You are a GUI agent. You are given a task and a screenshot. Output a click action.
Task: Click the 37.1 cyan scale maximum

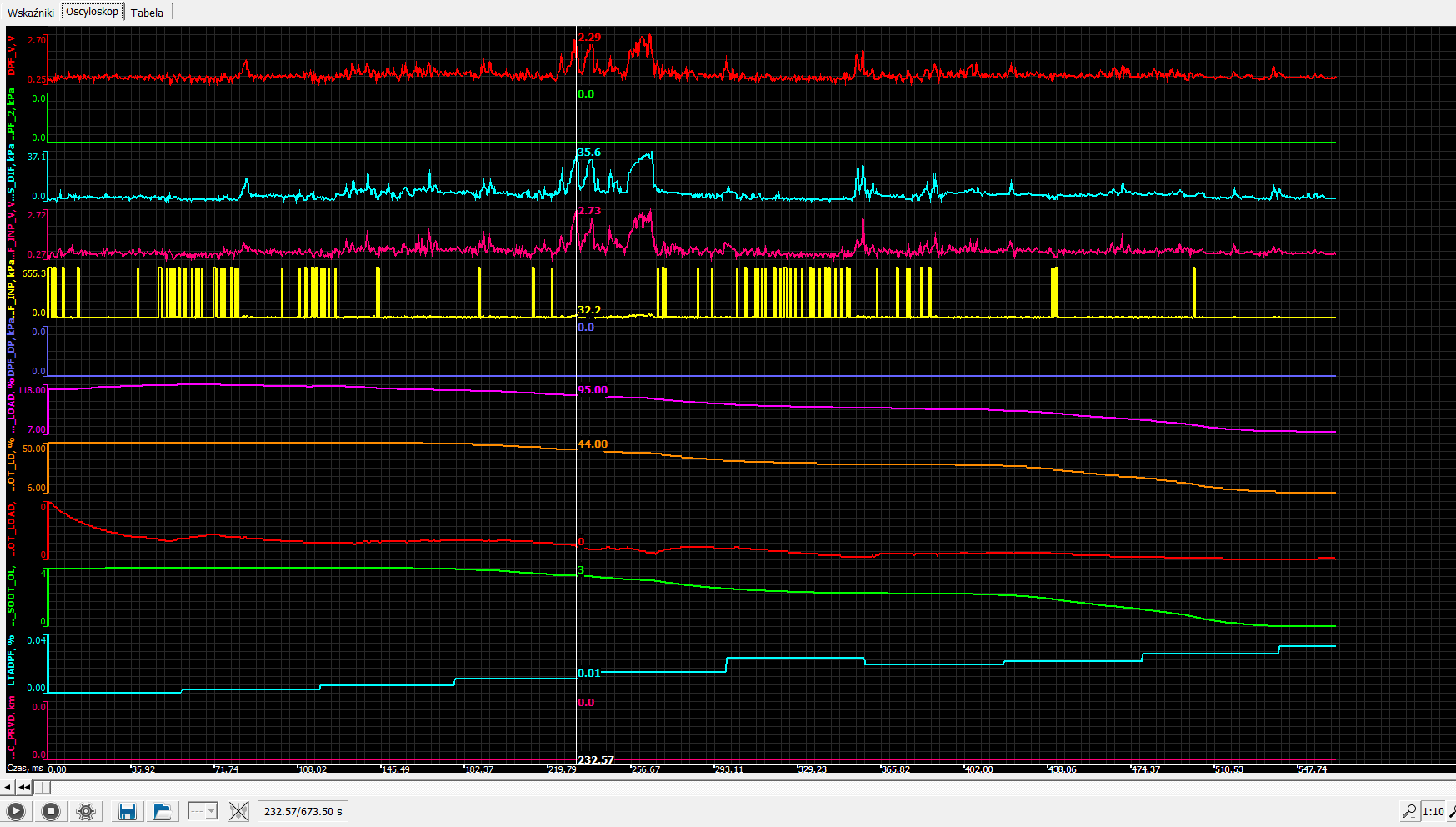[x=37, y=157]
